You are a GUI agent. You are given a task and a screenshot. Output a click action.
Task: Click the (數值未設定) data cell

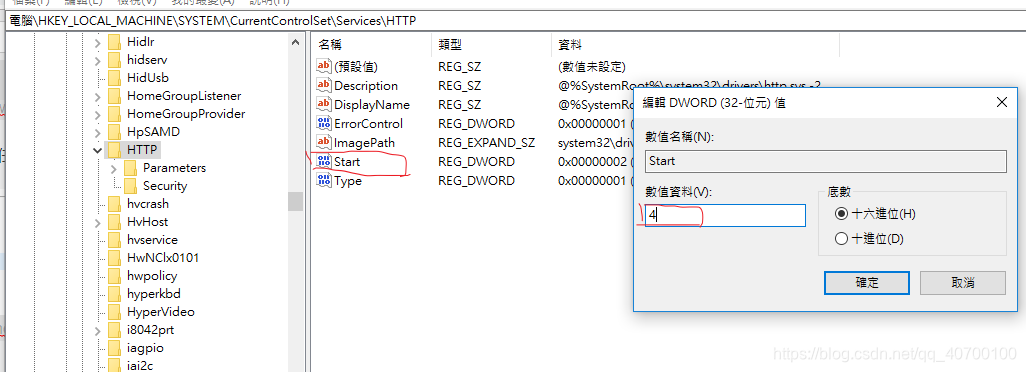click(x=592, y=67)
